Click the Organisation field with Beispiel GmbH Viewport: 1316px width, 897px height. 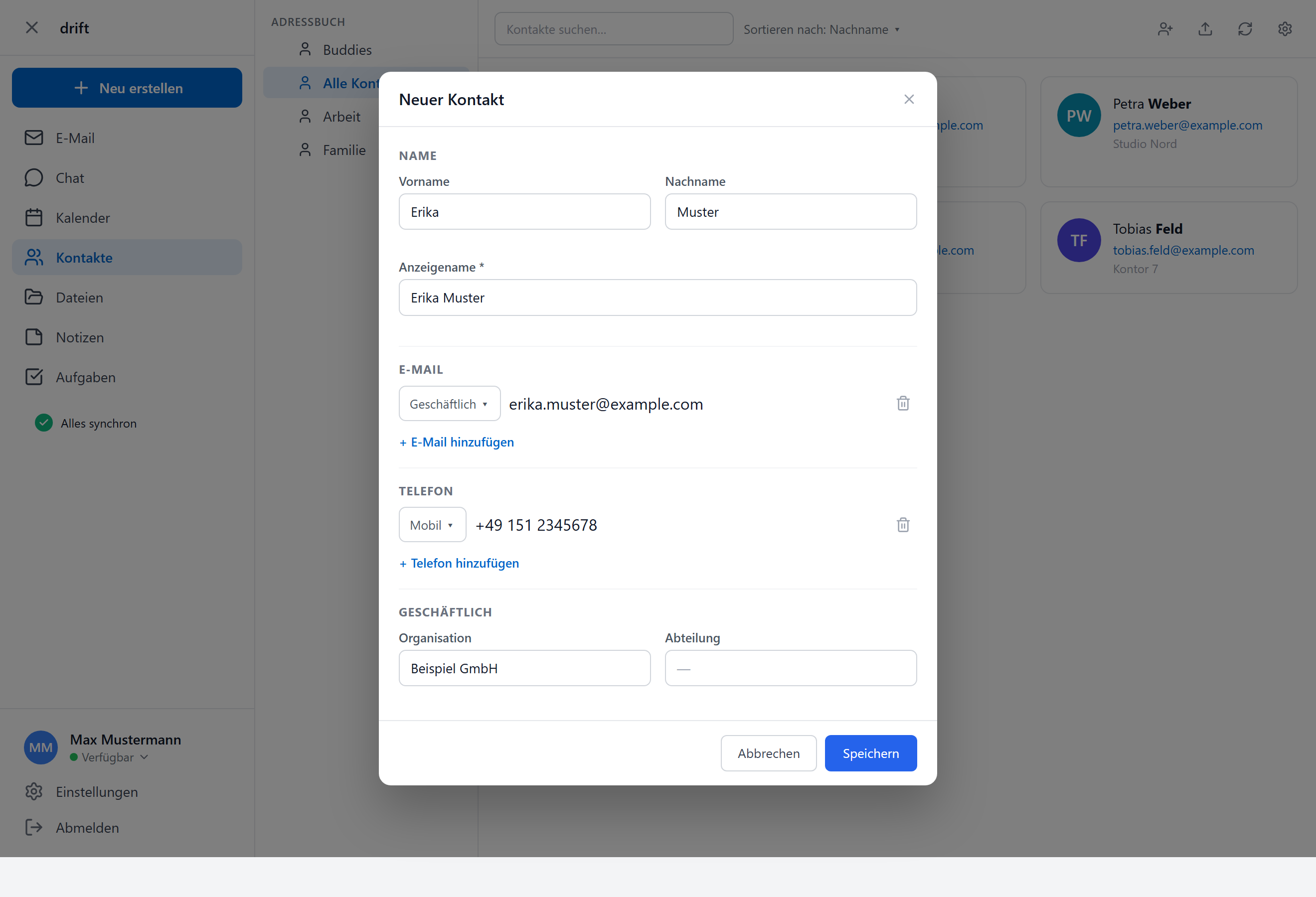tap(524, 668)
